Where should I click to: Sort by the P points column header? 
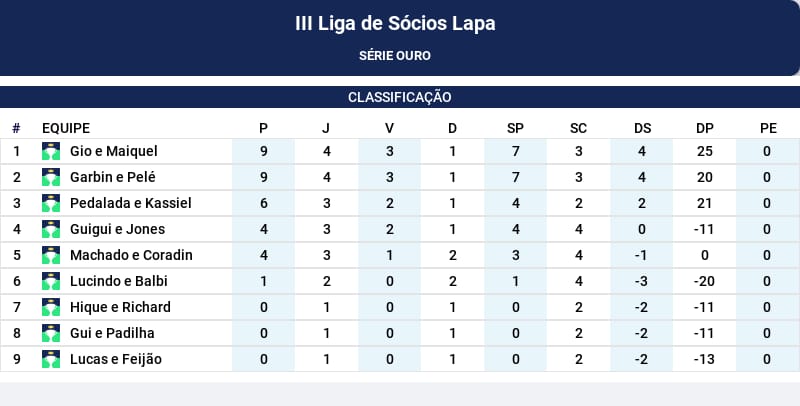pos(263,128)
